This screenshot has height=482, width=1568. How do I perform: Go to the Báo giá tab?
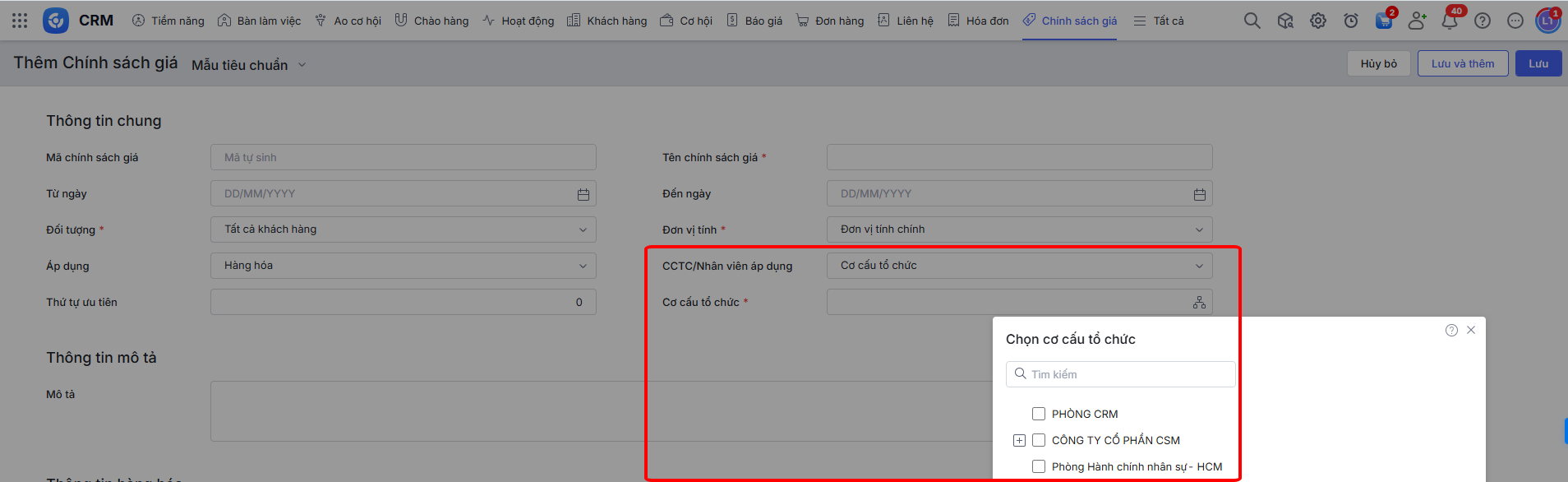click(x=754, y=21)
